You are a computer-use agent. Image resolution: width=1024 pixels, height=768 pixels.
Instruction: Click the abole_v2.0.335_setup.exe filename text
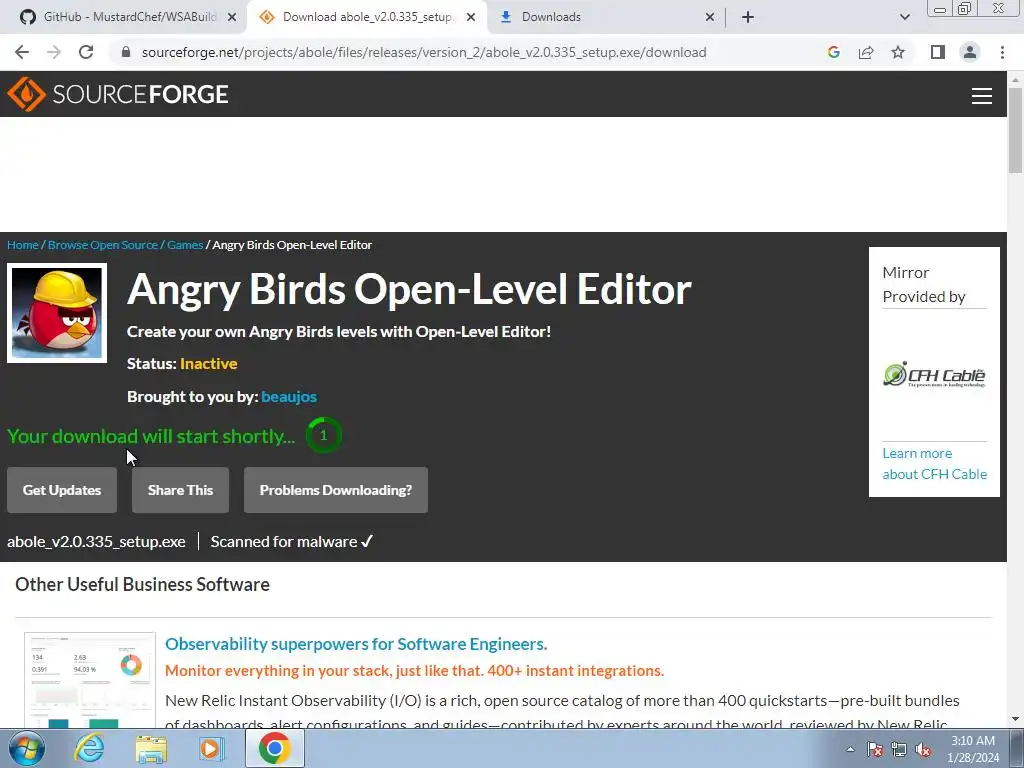96,541
